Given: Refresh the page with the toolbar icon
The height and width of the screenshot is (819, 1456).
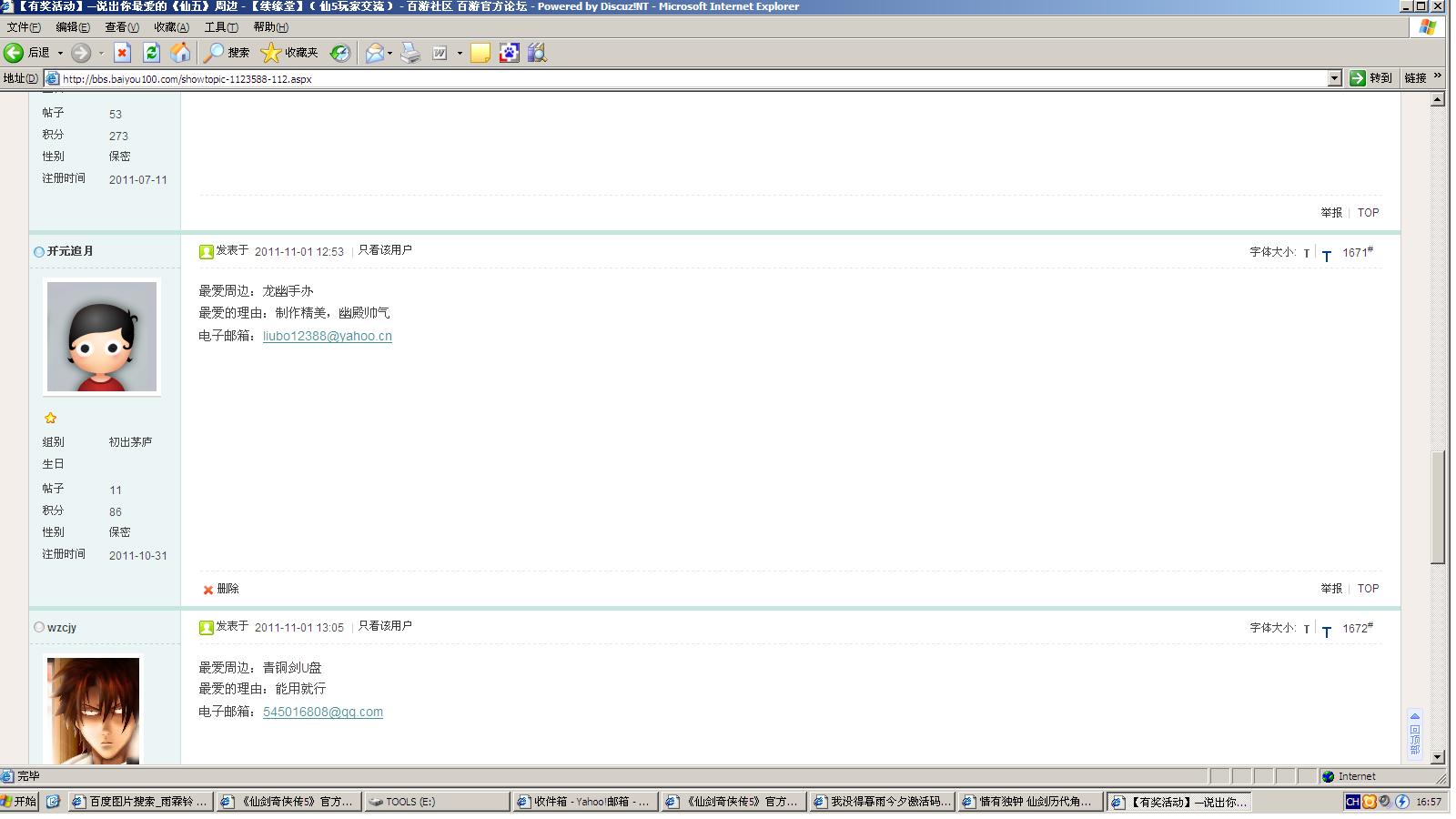Looking at the screenshot, I should pyautogui.click(x=151, y=53).
